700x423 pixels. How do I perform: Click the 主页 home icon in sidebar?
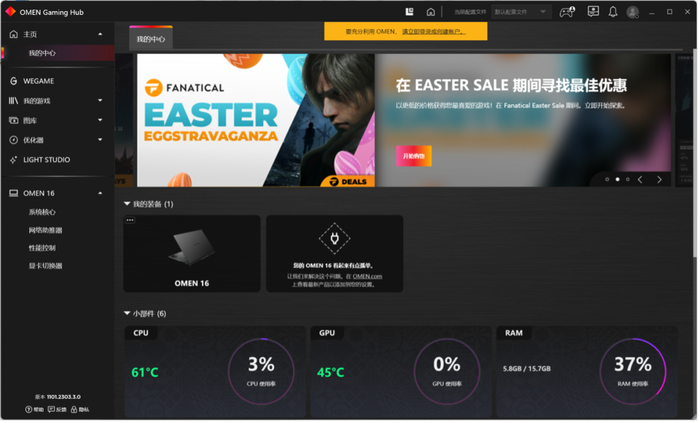[14, 34]
